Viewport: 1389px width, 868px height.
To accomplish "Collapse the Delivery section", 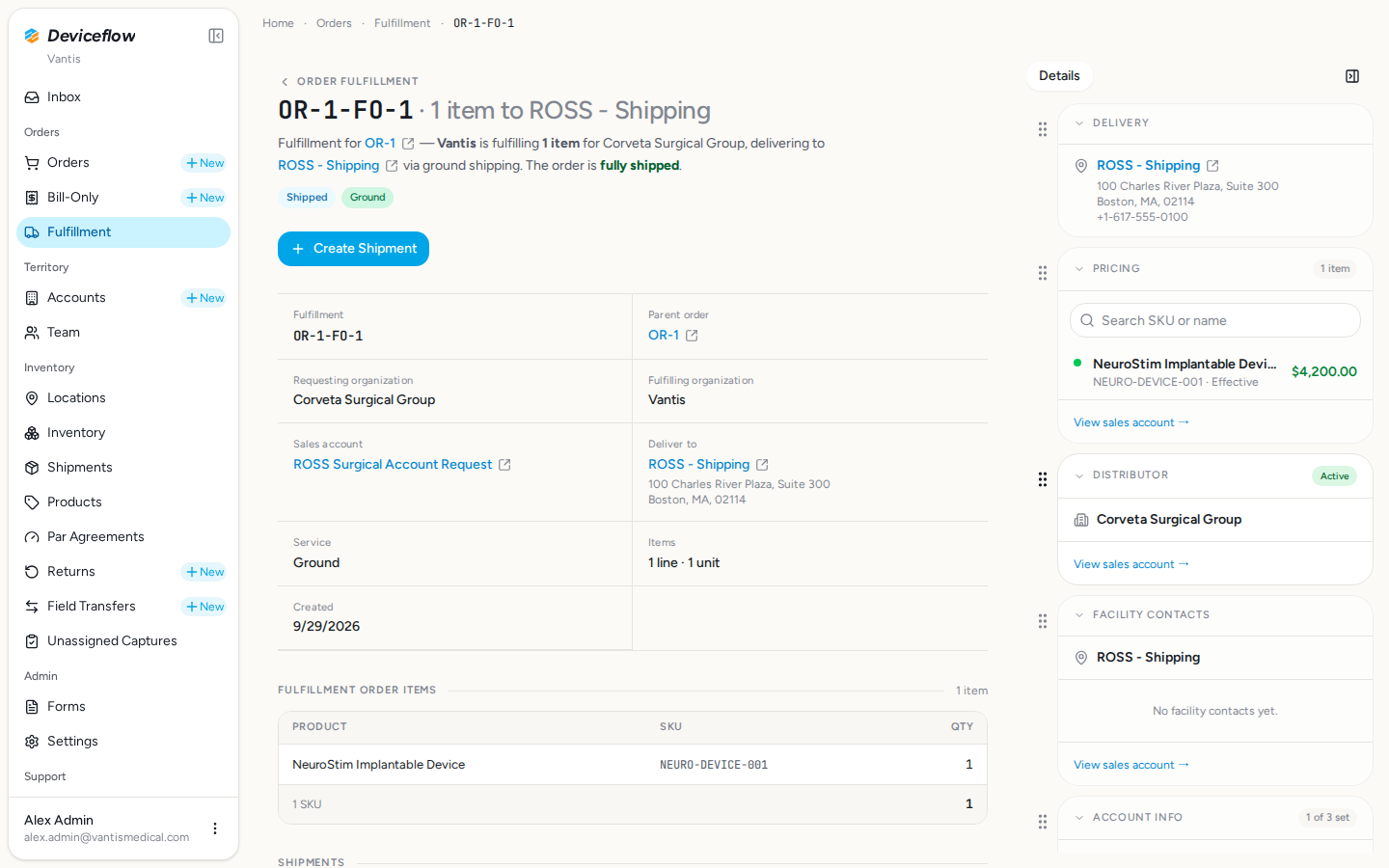I will coord(1079,123).
